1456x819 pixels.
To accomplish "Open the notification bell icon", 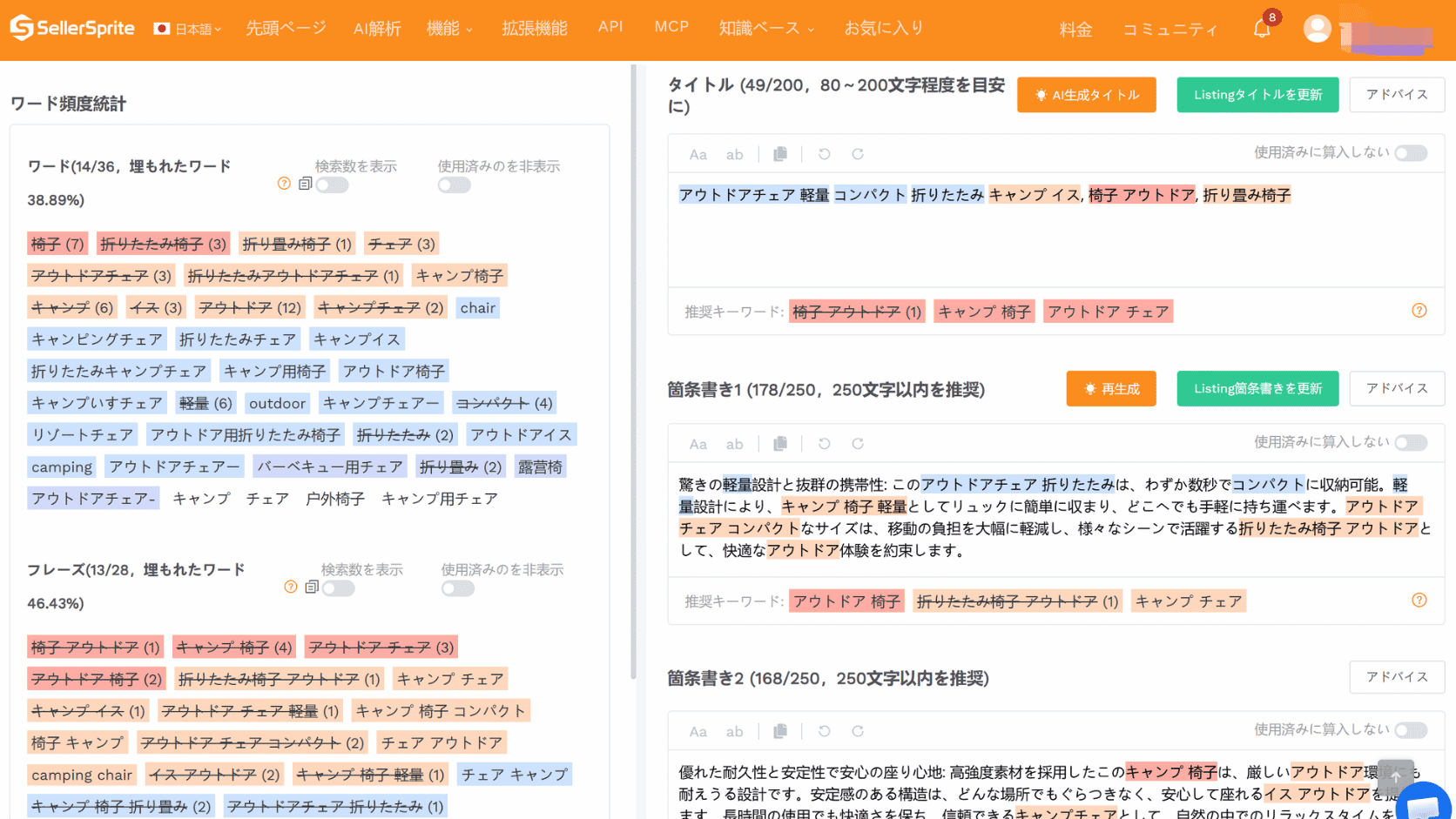I will [1262, 29].
